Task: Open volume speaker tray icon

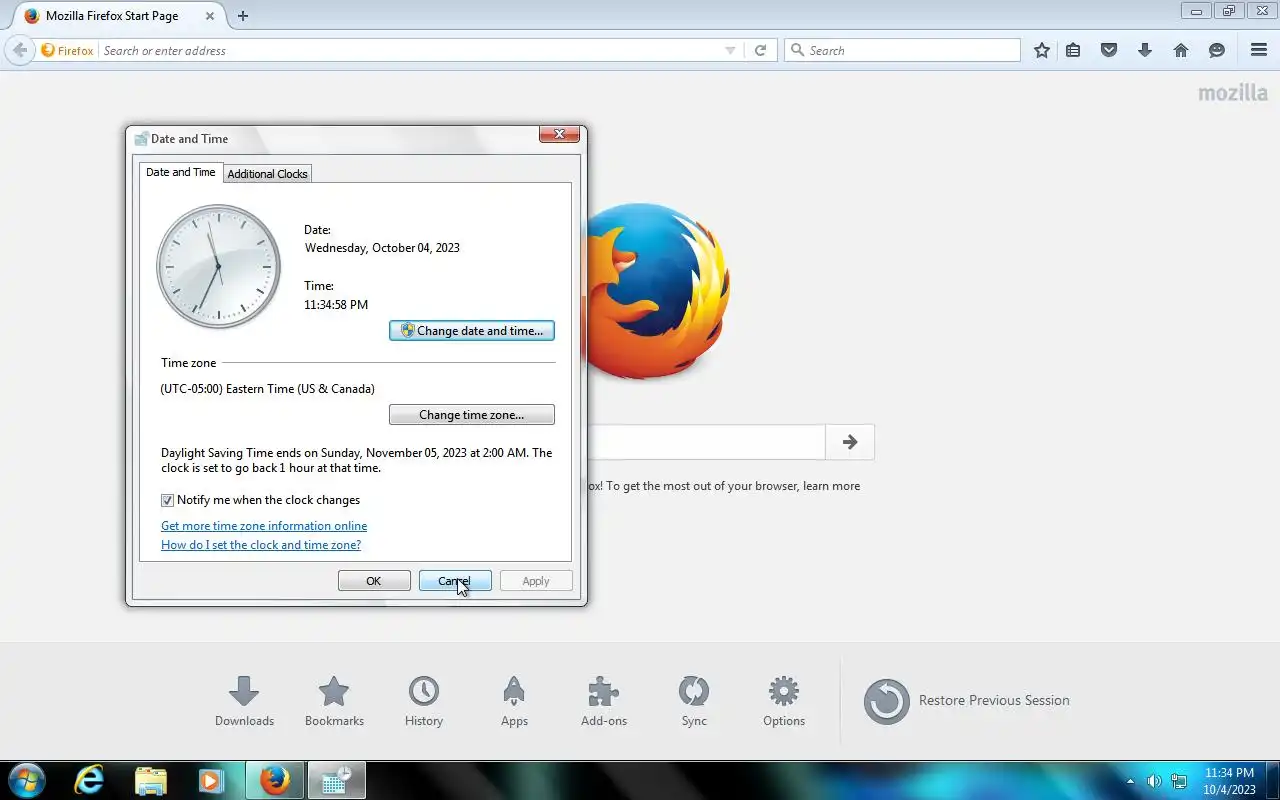Action: [x=1154, y=781]
